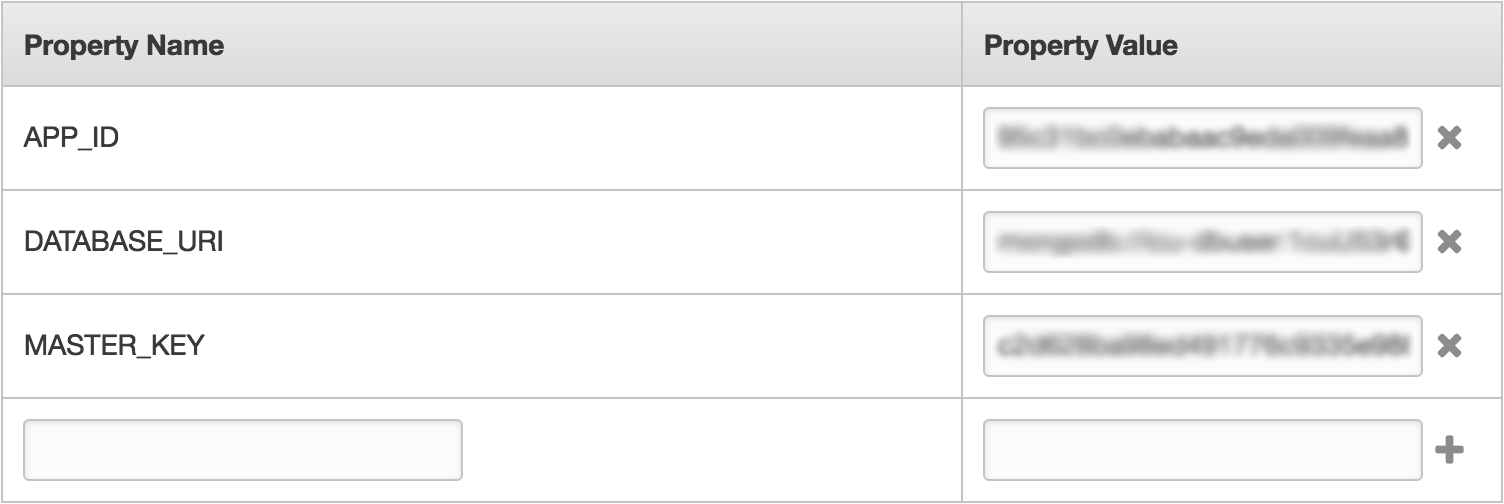Click the X beside MASTER_KEY value

click(1449, 346)
